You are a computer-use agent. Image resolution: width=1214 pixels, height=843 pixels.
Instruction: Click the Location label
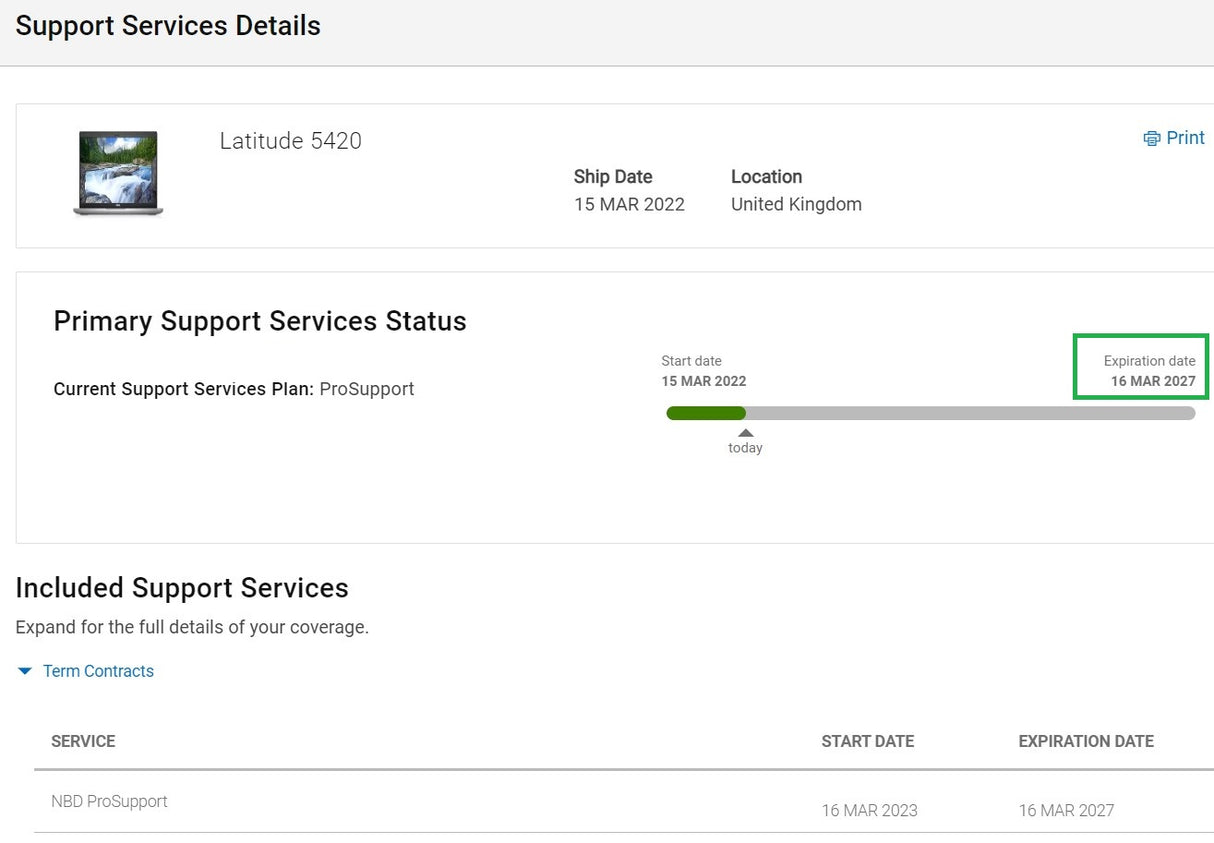point(766,177)
